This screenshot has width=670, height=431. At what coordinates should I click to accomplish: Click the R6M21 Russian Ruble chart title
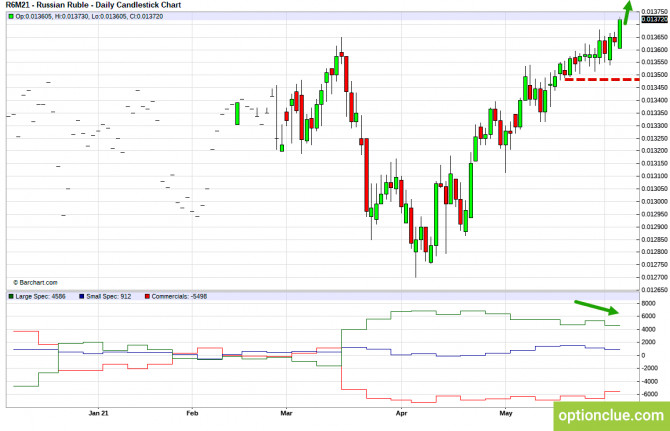click(93, 5)
